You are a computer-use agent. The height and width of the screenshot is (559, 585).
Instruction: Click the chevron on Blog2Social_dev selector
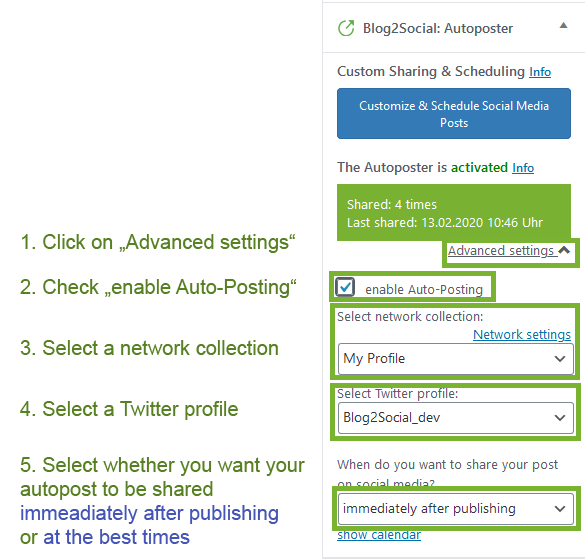click(560, 418)
